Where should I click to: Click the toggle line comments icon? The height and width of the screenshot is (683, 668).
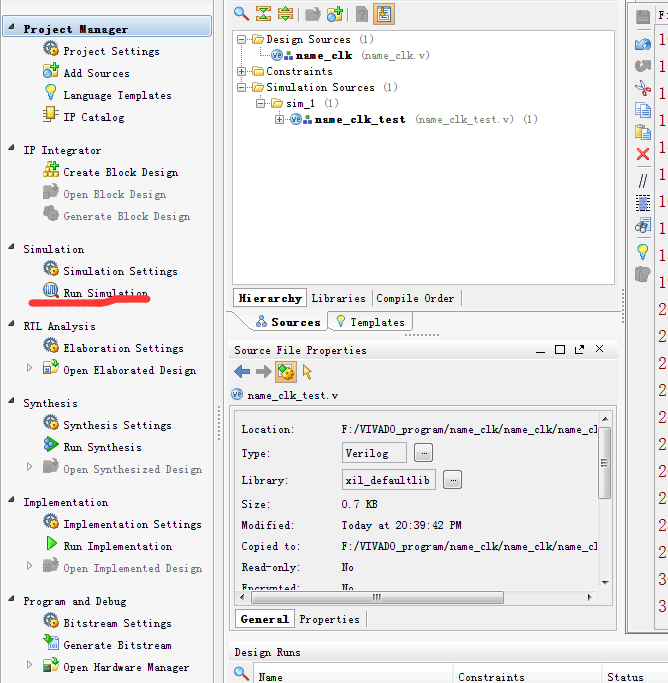(x=643, y=180)
